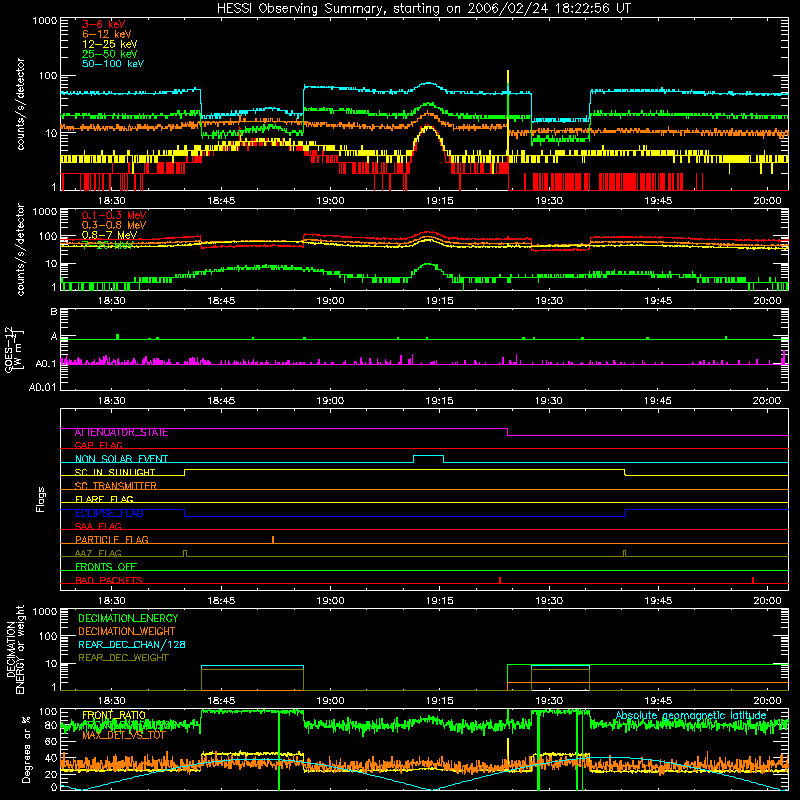
Task: Click the BAD_PACKETS spike near 19:23
Action: 500,580
